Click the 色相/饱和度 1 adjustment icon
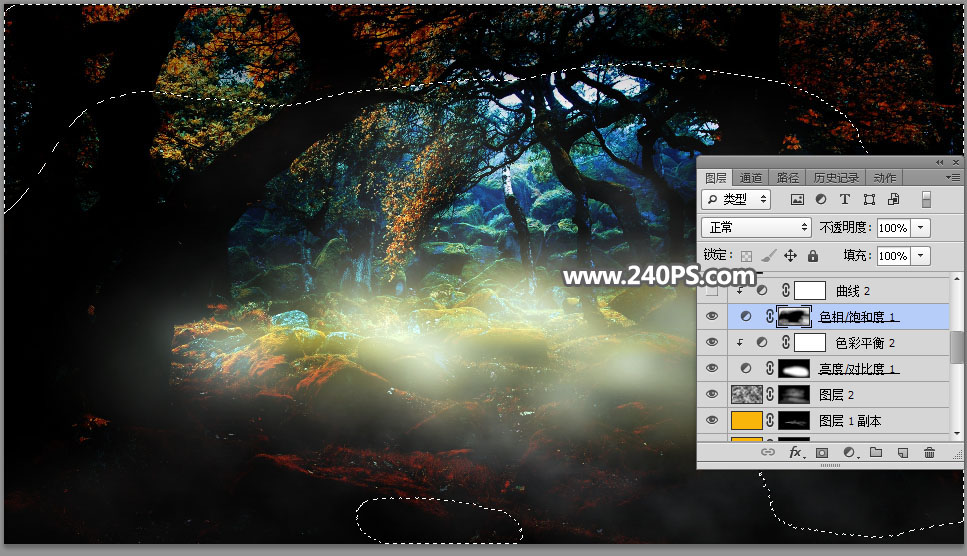This screenshot has height=556, width=967. (x=746, y=316)
